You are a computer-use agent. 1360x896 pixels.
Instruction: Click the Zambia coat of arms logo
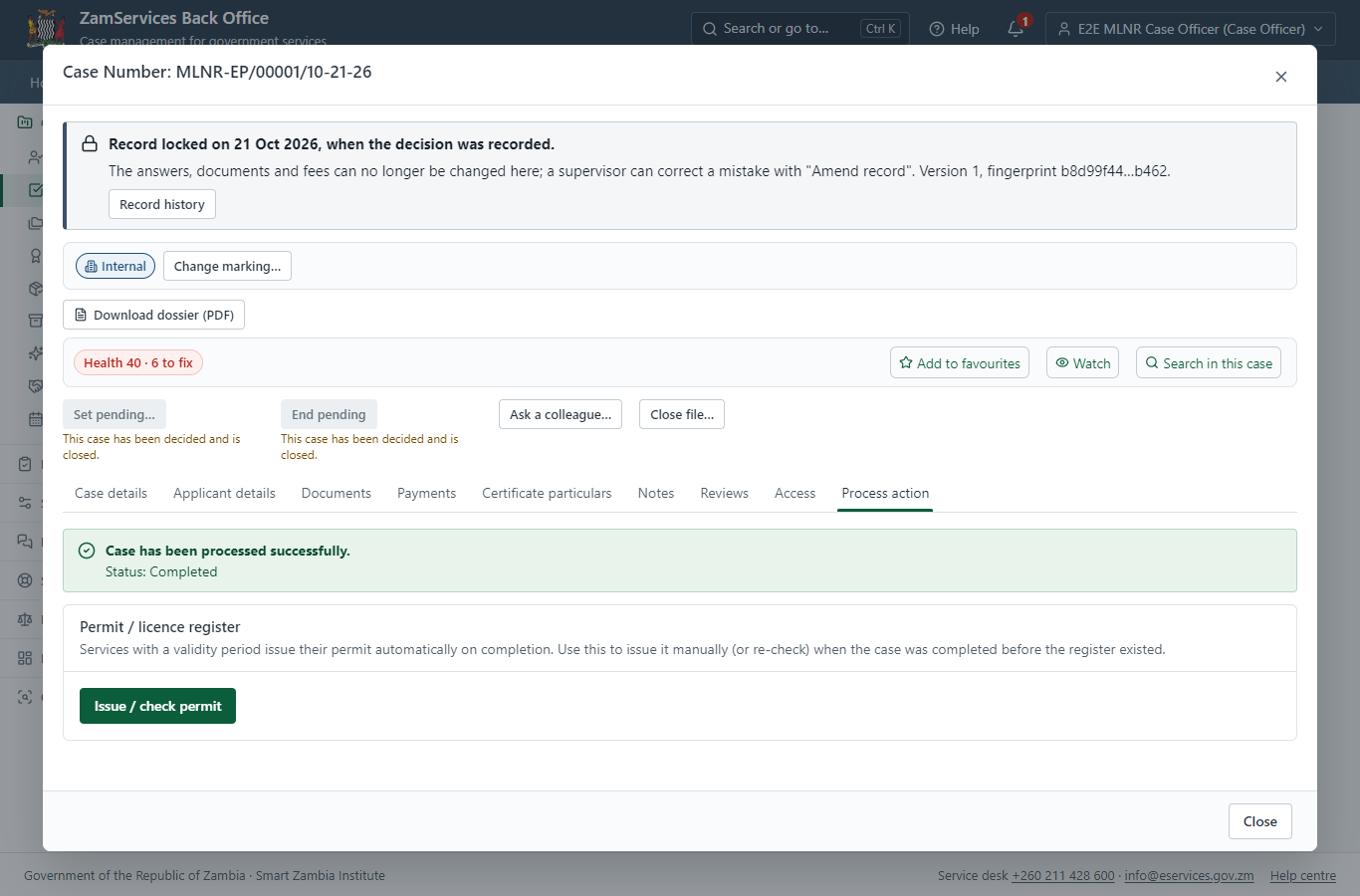(x=46, y=28)
